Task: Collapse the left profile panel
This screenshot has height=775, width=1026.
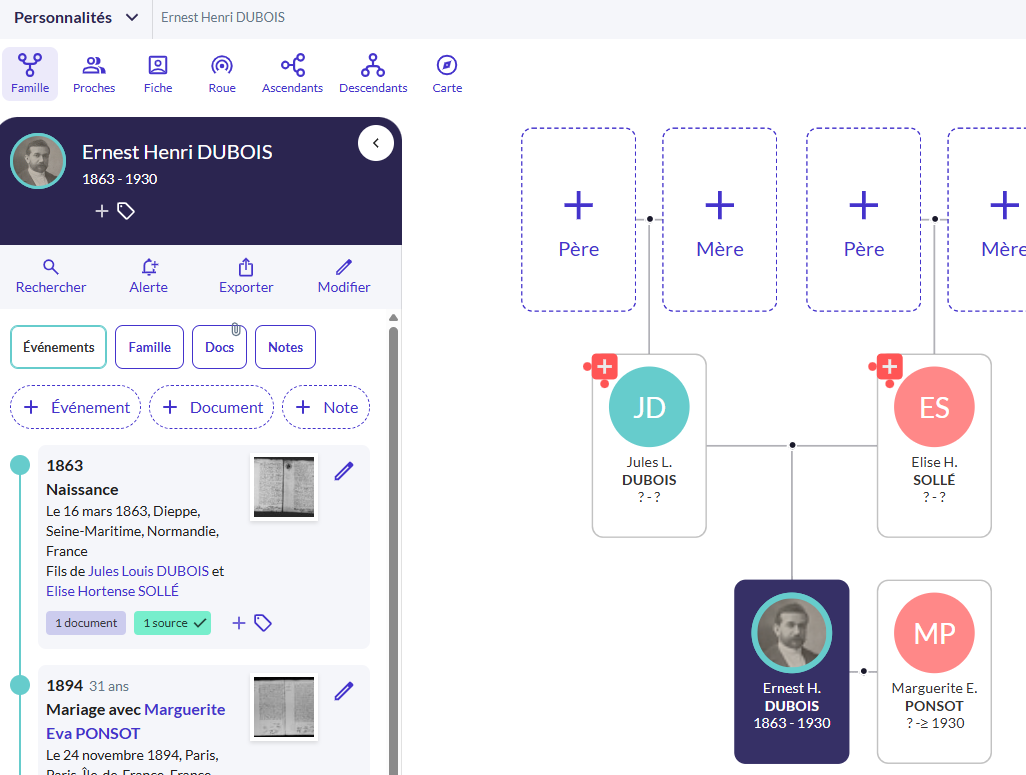Action: 376,143
